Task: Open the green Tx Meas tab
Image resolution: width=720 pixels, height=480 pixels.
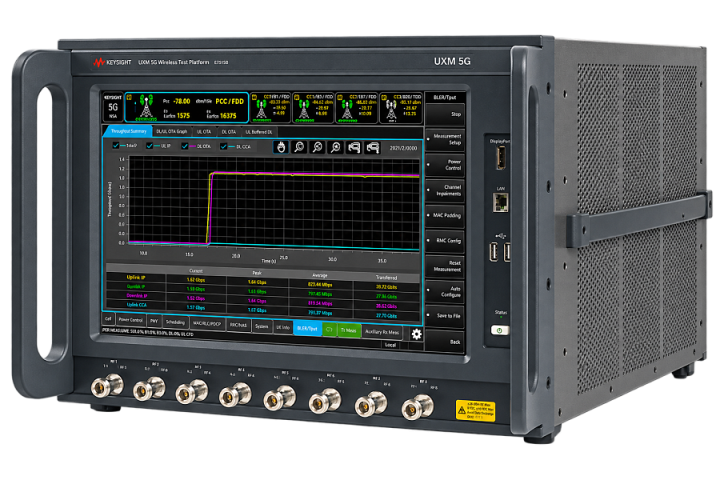Action: coord(349,330)
